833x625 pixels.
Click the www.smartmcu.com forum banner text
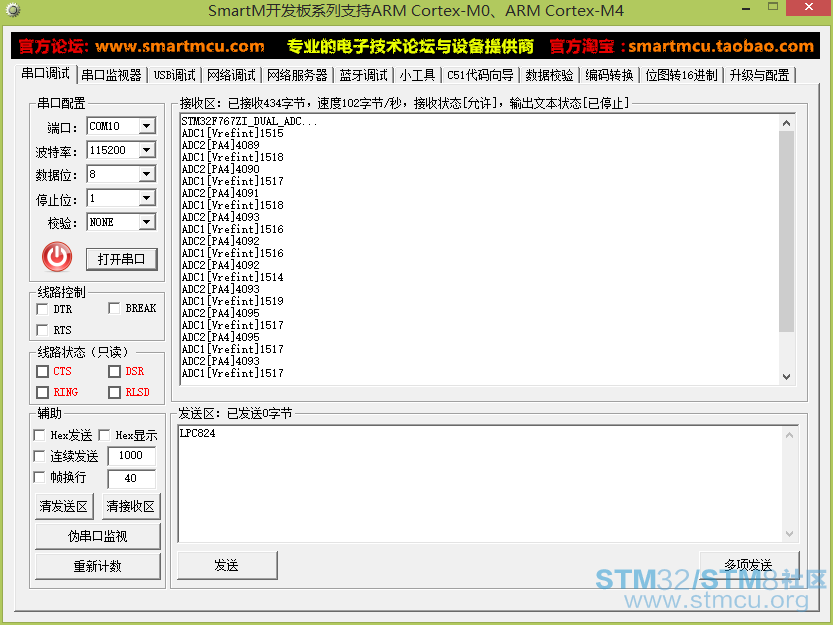[x=180, y=46]
